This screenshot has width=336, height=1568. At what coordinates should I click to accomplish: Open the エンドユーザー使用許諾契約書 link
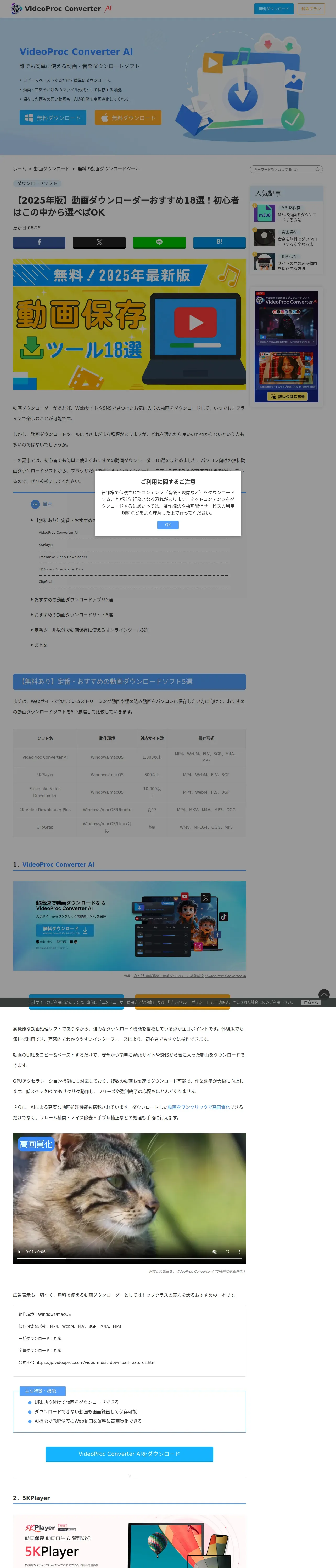127,1002
